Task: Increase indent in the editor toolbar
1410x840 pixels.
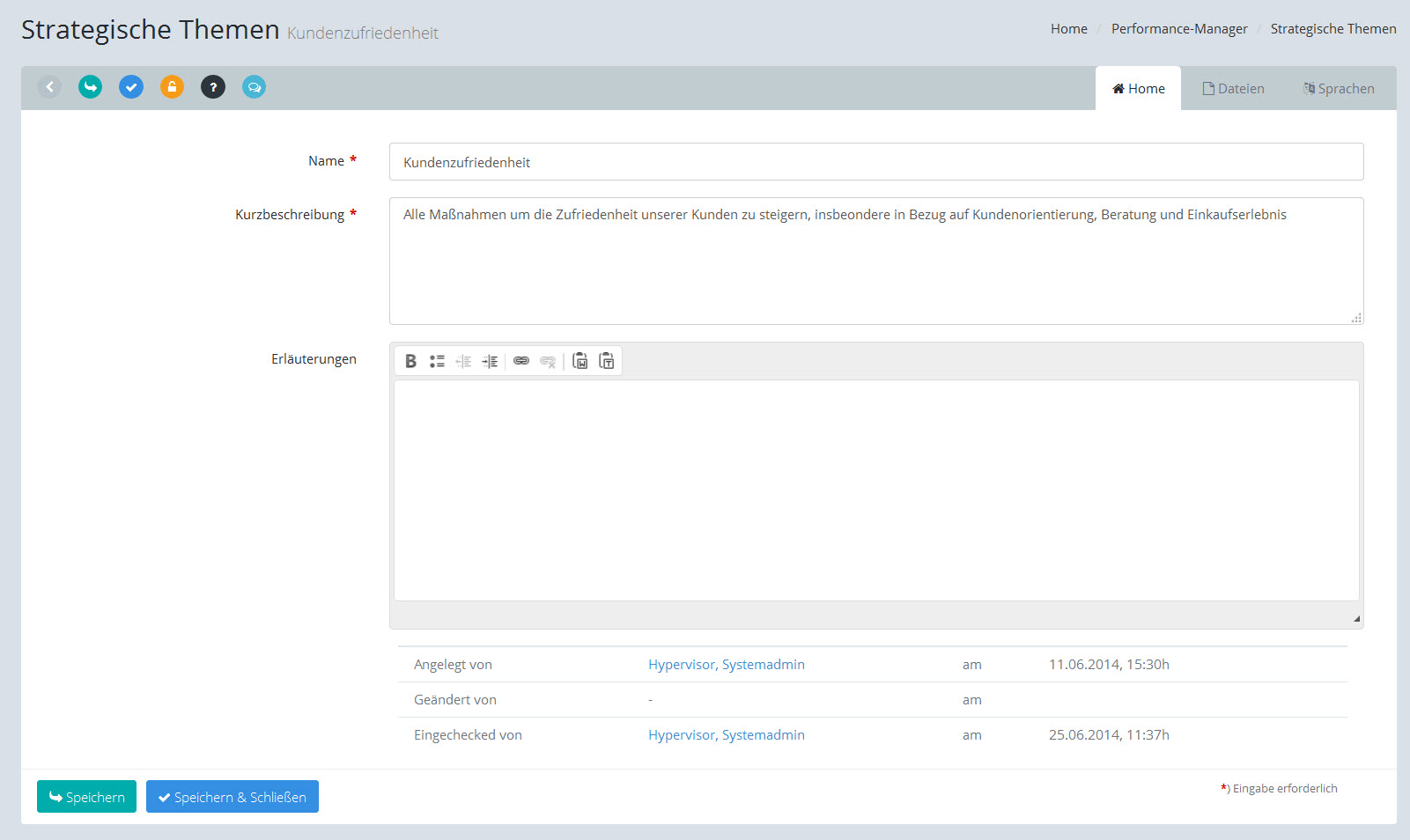Action: point(490,361)
